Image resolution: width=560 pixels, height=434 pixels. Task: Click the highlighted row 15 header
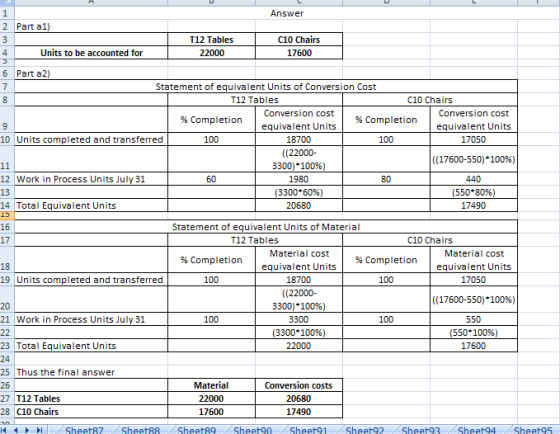pyautogui.click(x=7, y=215)
